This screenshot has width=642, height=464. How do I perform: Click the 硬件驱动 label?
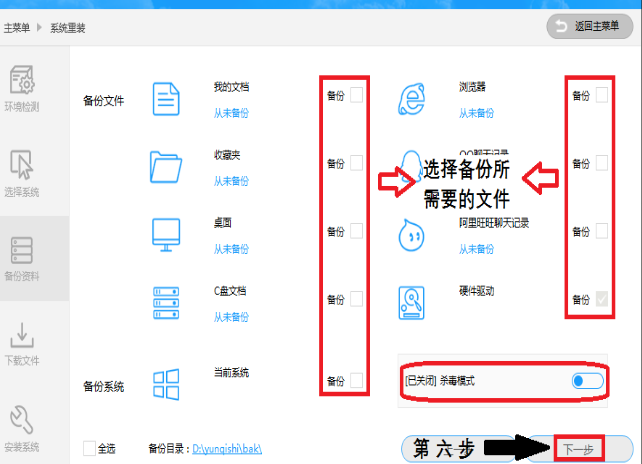pos(476,291)
